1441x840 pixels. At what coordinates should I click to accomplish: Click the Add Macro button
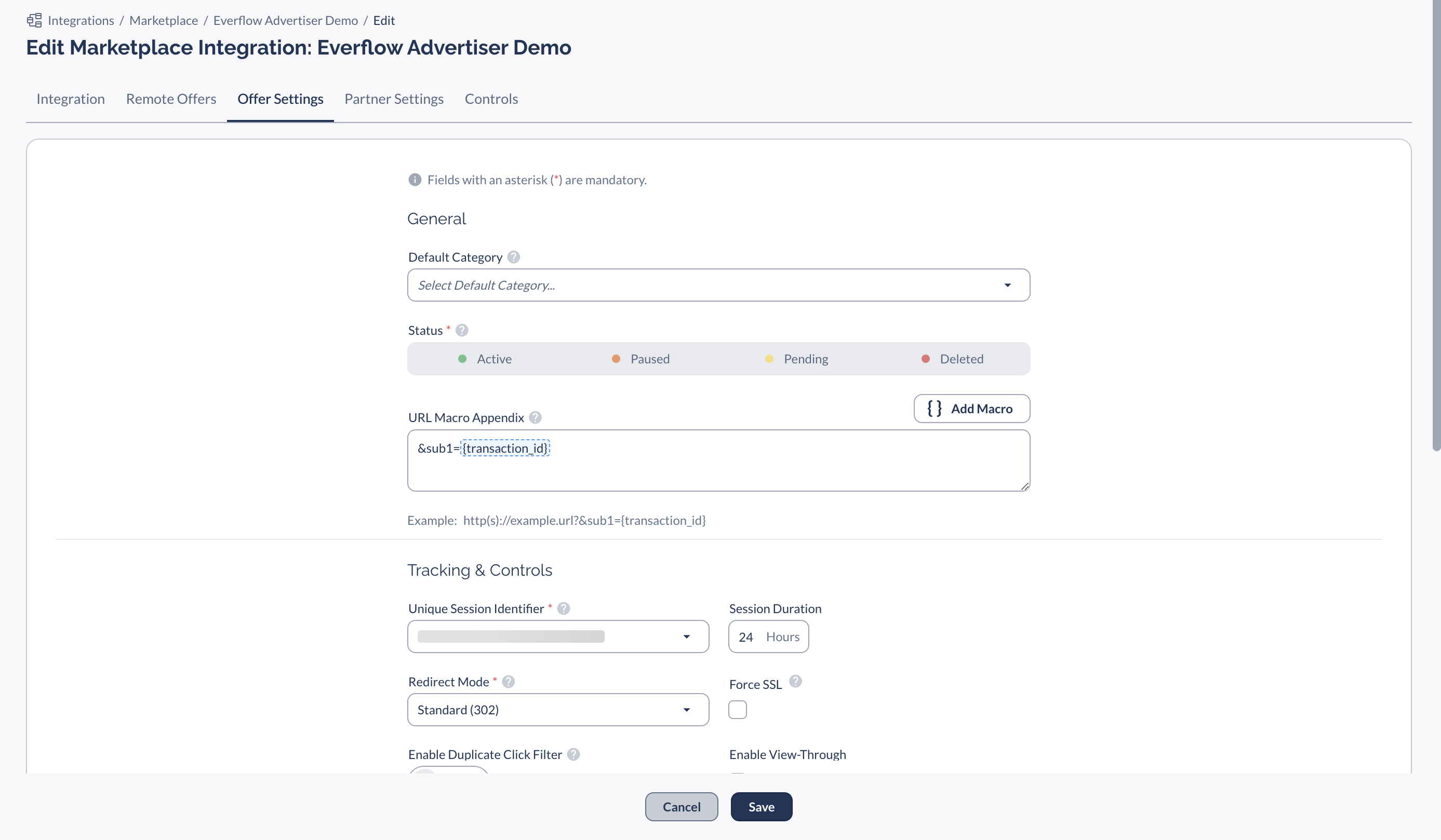click(971, 409)
